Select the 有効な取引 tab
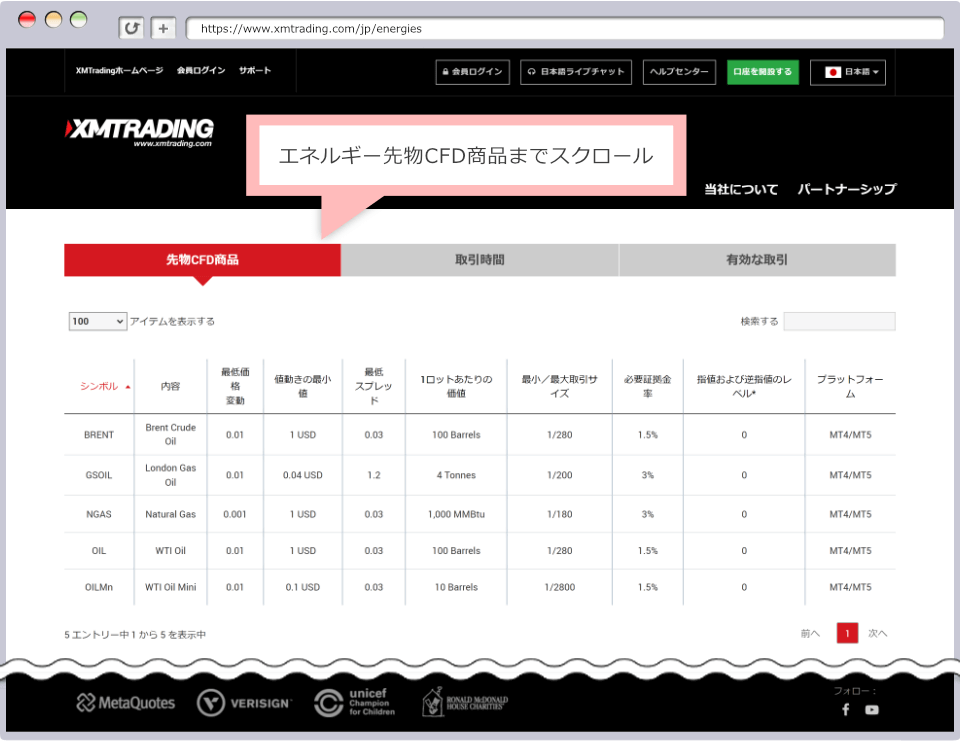960x741 pixels. (757, 260)
